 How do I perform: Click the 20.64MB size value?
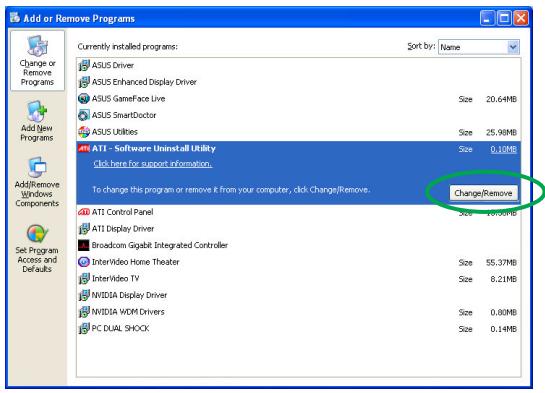[x=501, y=99]
